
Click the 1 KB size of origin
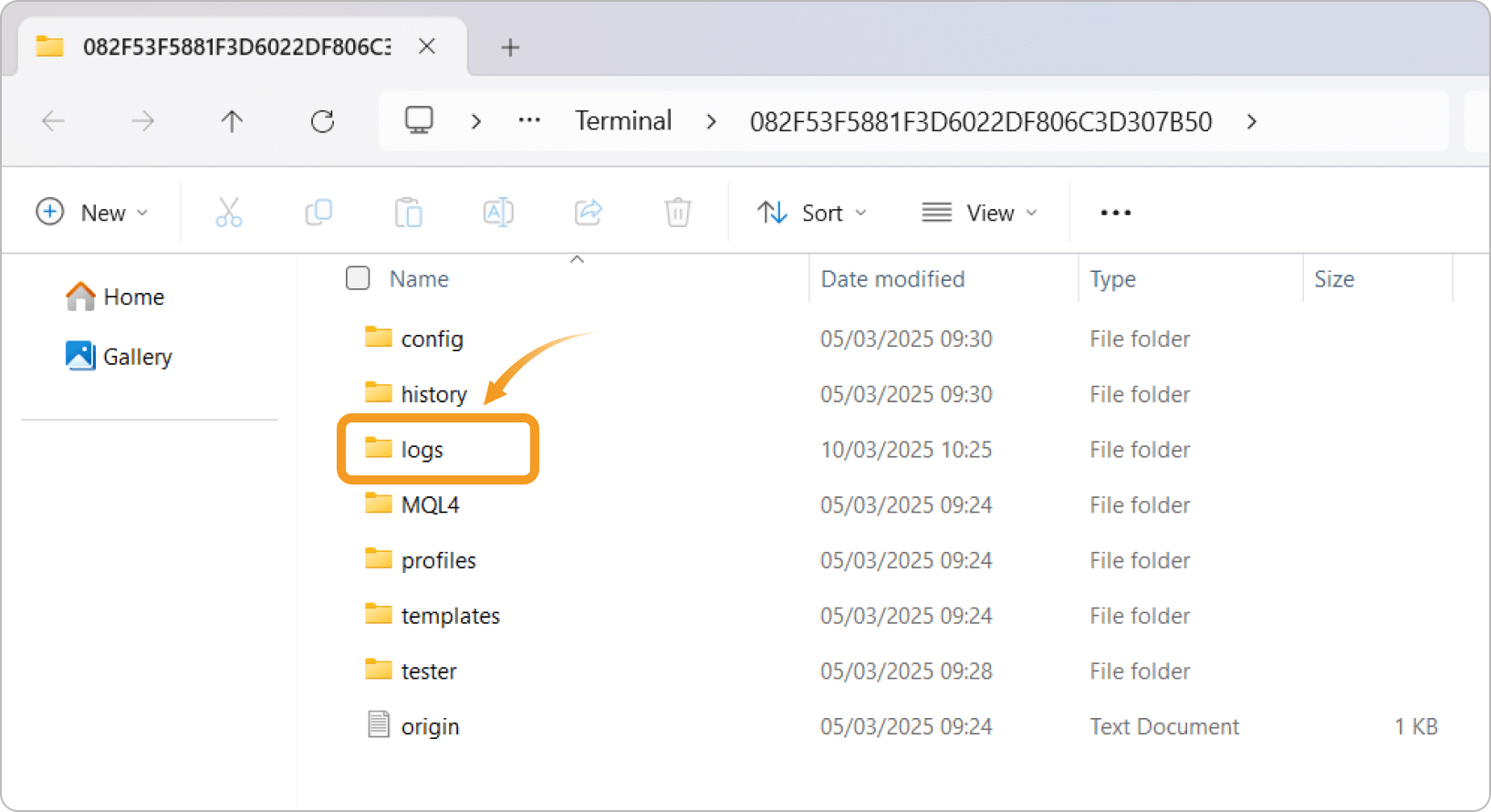(1416, 727)
